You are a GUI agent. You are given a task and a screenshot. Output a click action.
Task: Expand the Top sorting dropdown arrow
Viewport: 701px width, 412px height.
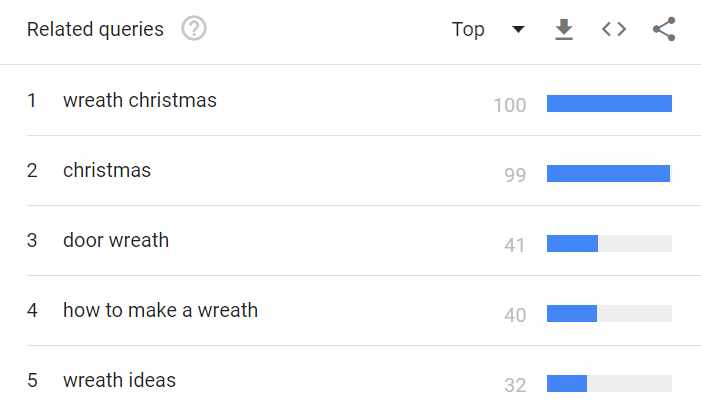tap(518, 29)
